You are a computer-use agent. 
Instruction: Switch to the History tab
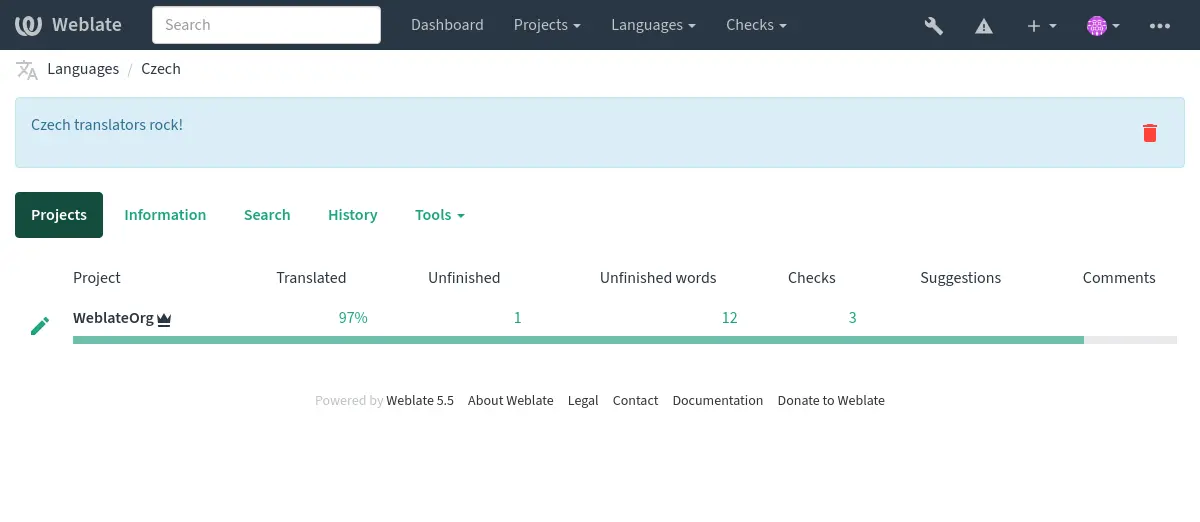point(352,215)
